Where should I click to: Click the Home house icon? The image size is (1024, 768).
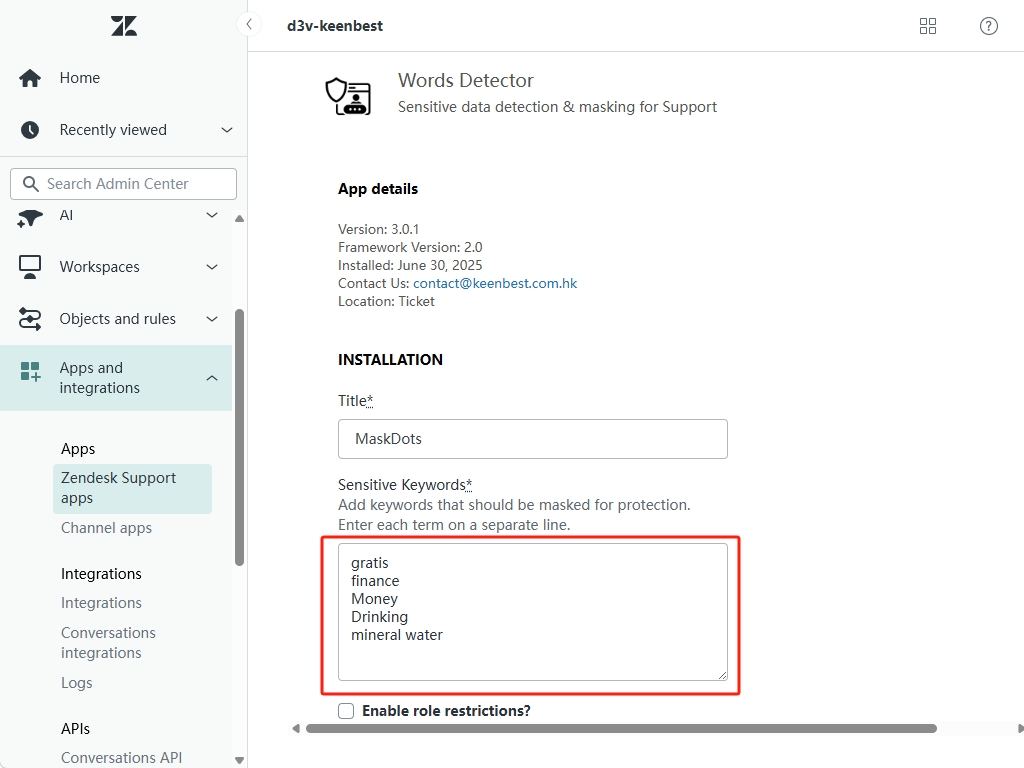pyautogui.click(x=30, y=78)
